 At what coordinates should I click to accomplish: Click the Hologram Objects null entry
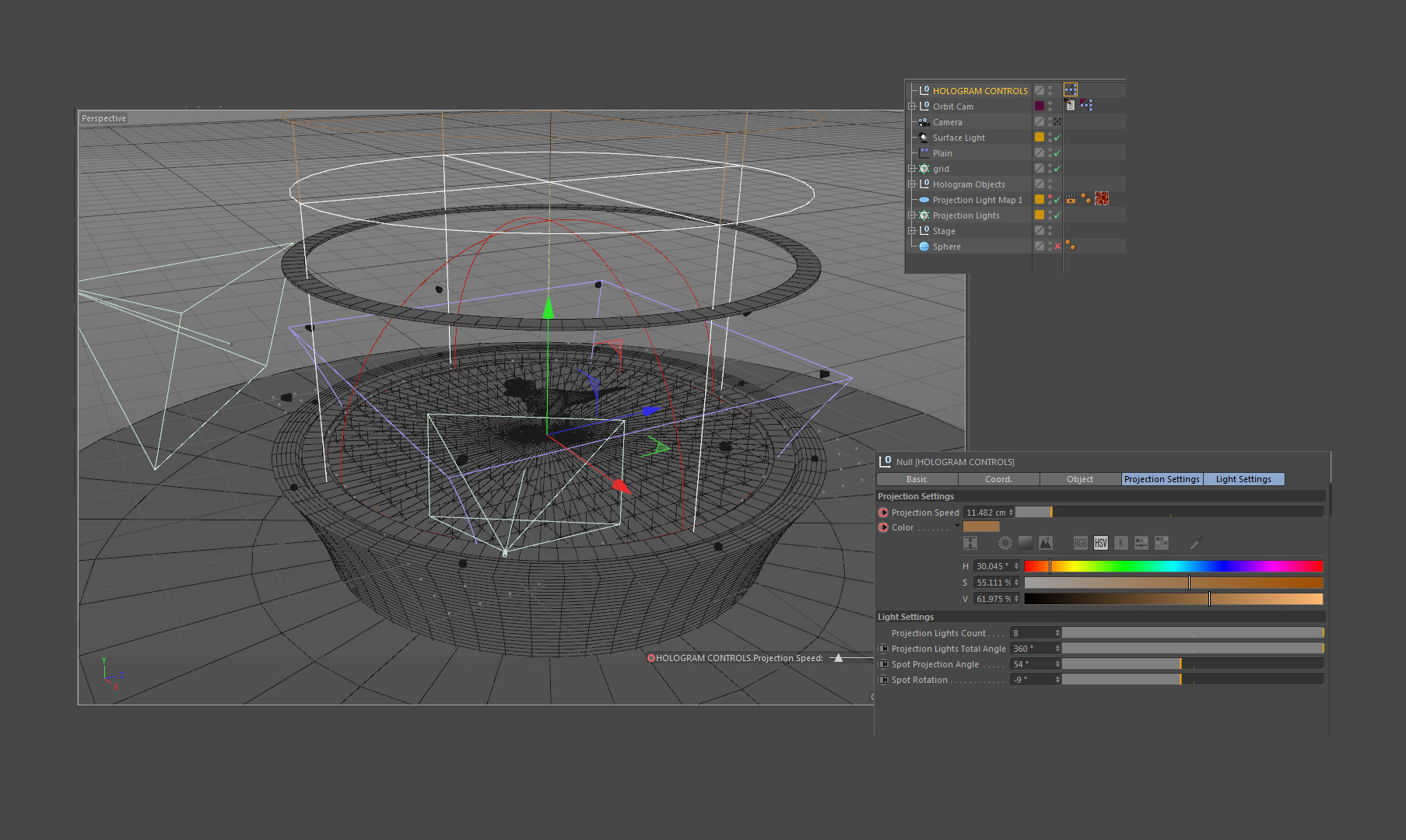tap(969, 184)
